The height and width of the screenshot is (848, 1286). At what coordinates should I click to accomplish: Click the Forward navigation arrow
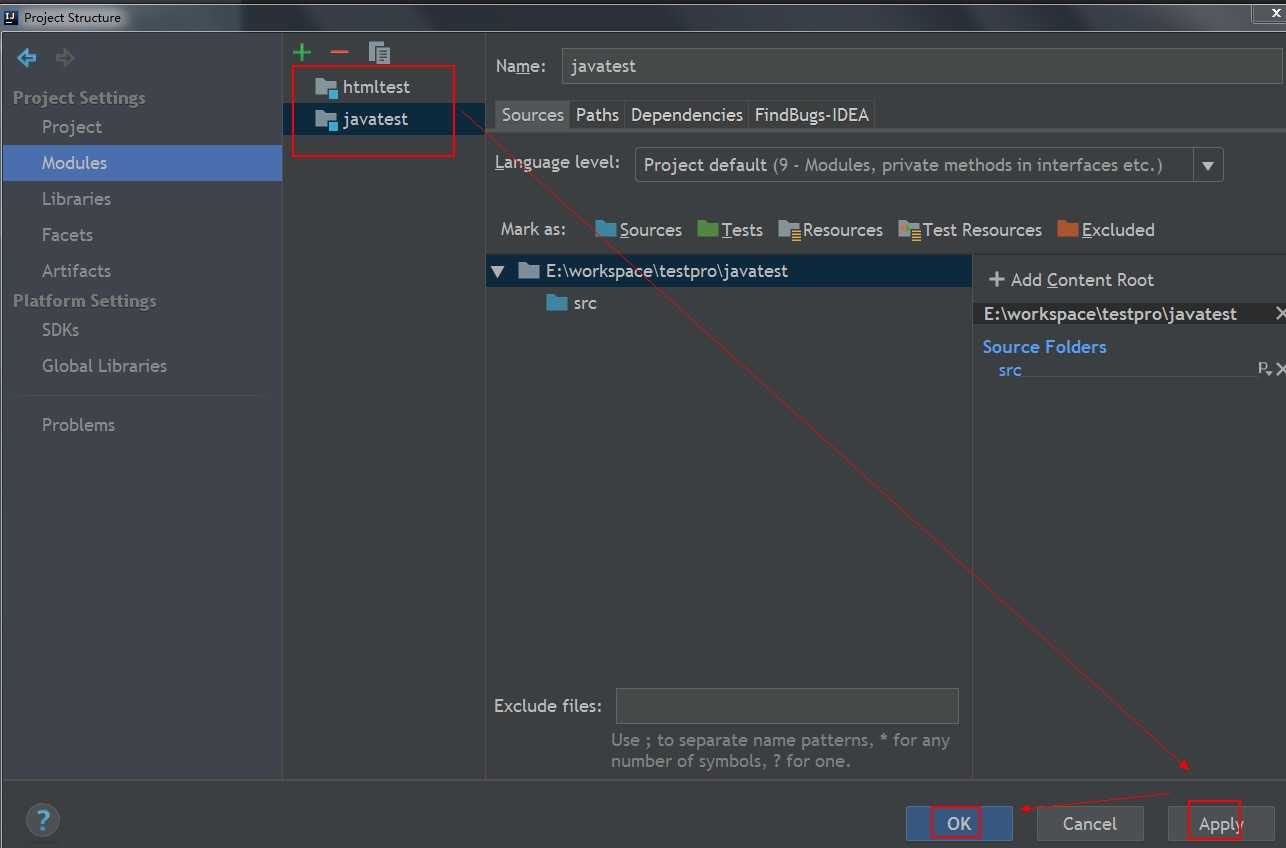65,58
